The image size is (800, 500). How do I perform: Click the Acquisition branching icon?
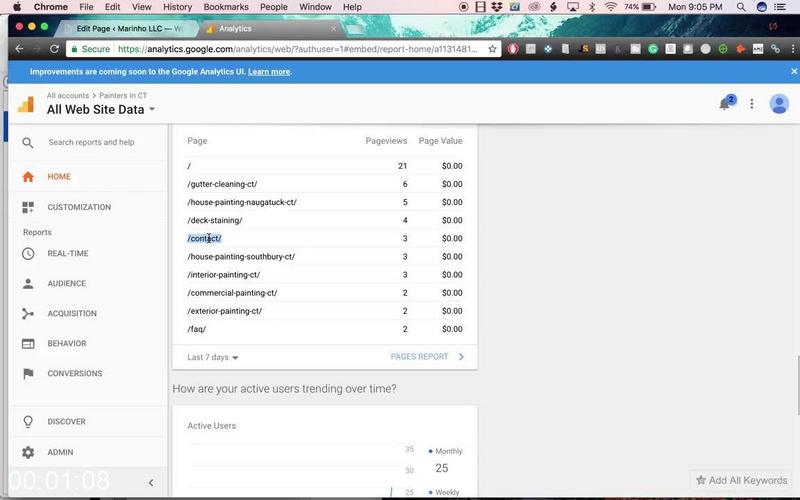(28, 314)
